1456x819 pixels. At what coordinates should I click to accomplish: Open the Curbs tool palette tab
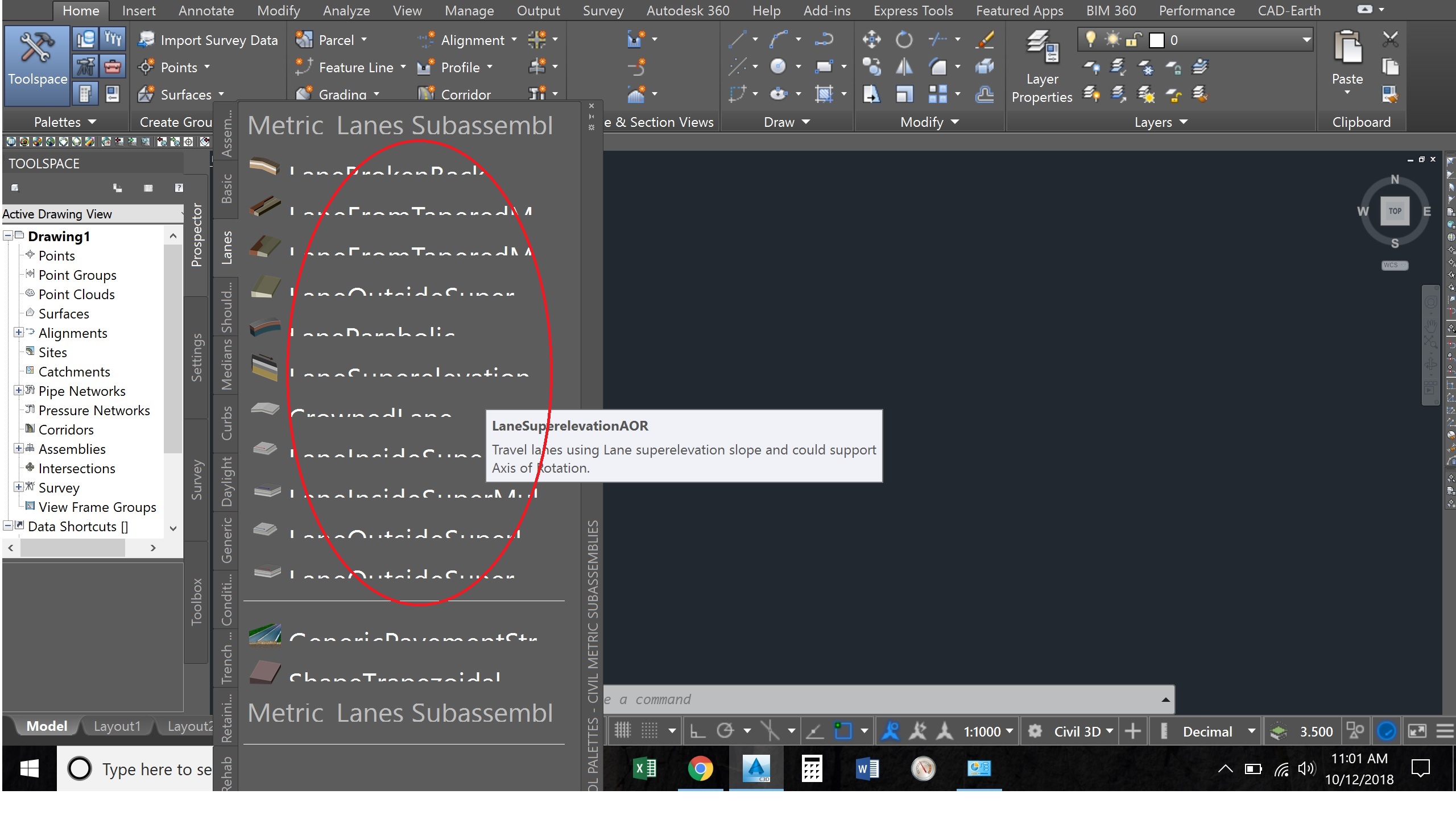click(x=226, y=423)
